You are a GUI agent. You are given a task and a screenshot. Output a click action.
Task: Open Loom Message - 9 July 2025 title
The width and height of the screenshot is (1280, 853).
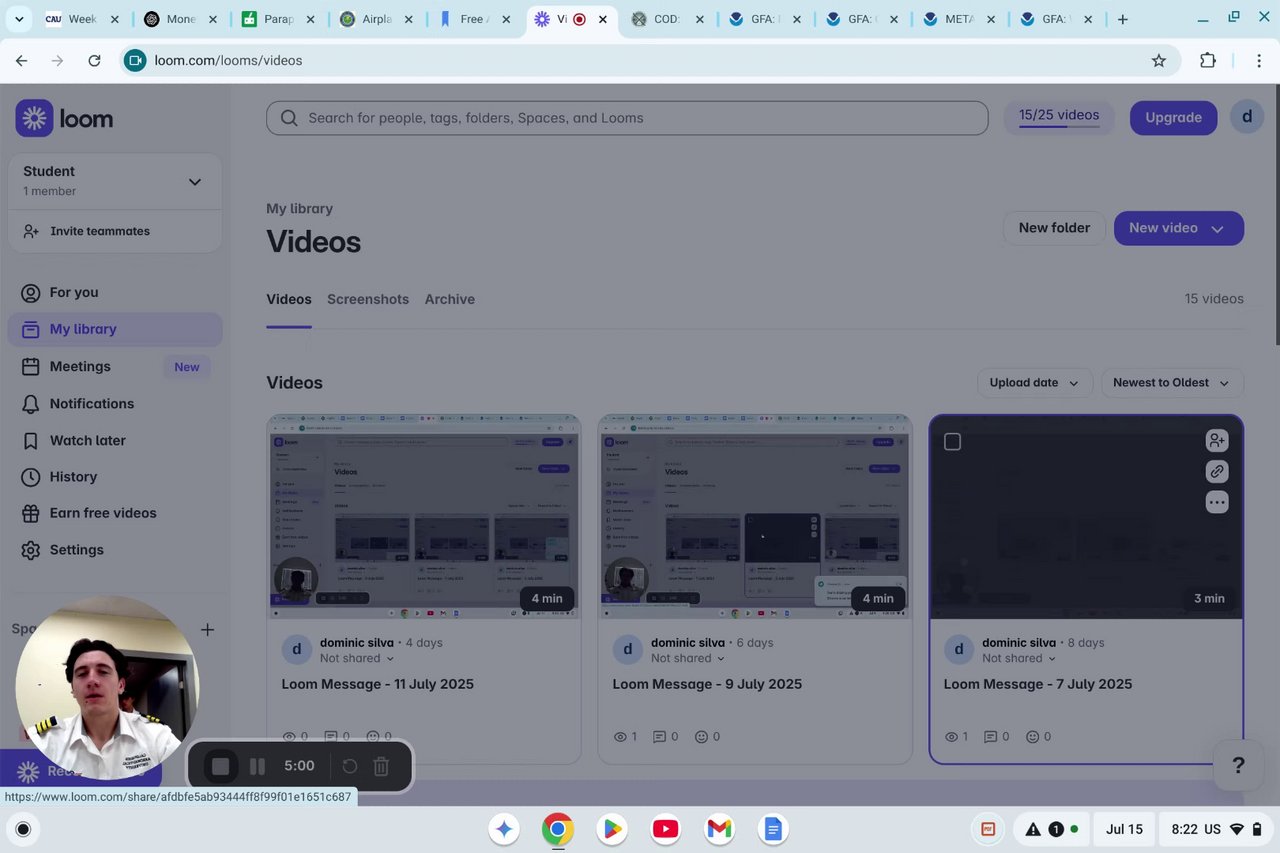[707, 684]
